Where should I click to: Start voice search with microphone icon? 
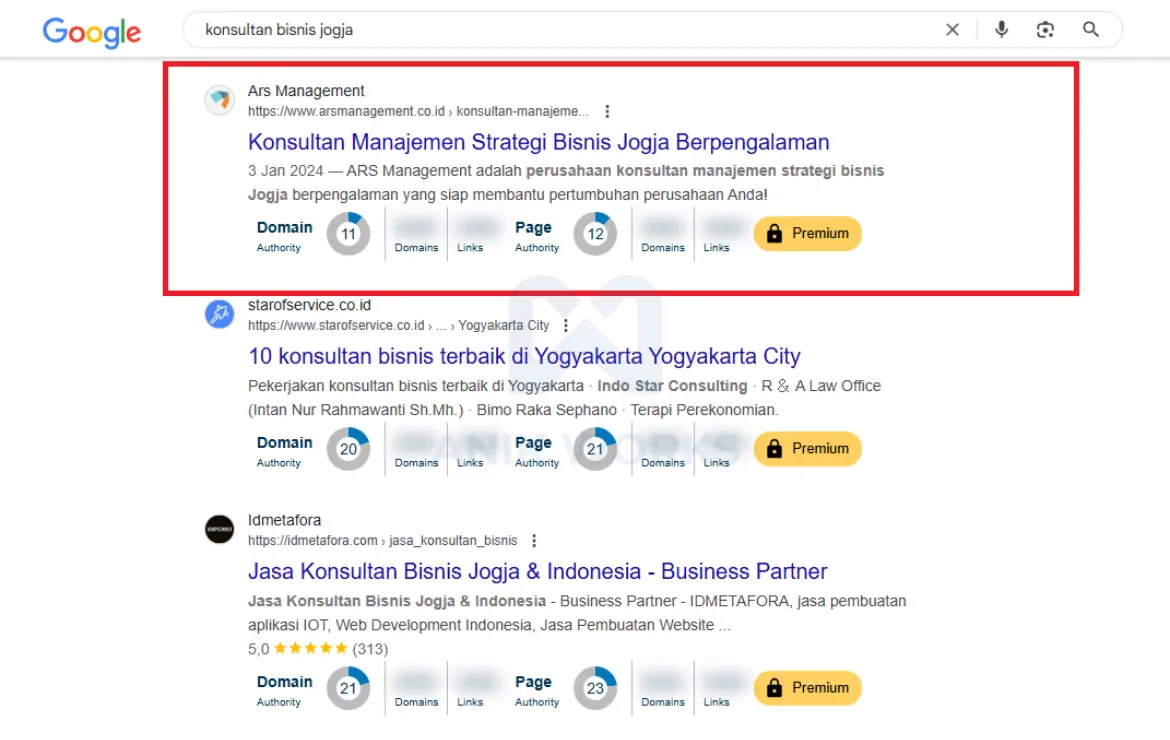click(1001, 30)
